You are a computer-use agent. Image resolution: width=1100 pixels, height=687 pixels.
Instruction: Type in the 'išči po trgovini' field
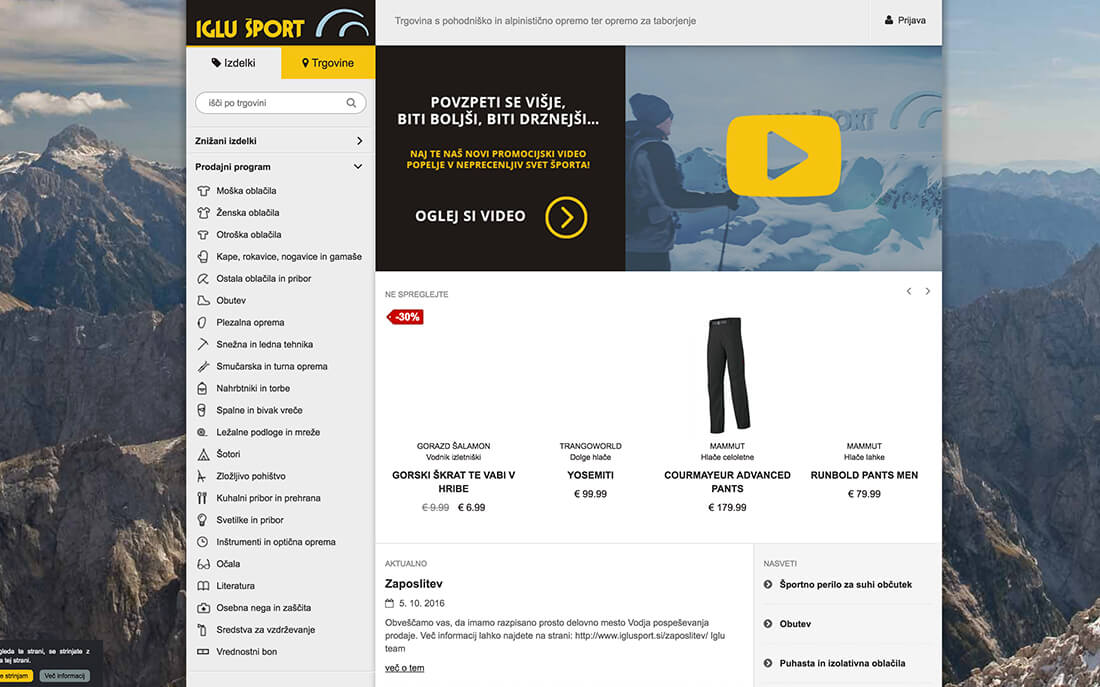point(272,103)
